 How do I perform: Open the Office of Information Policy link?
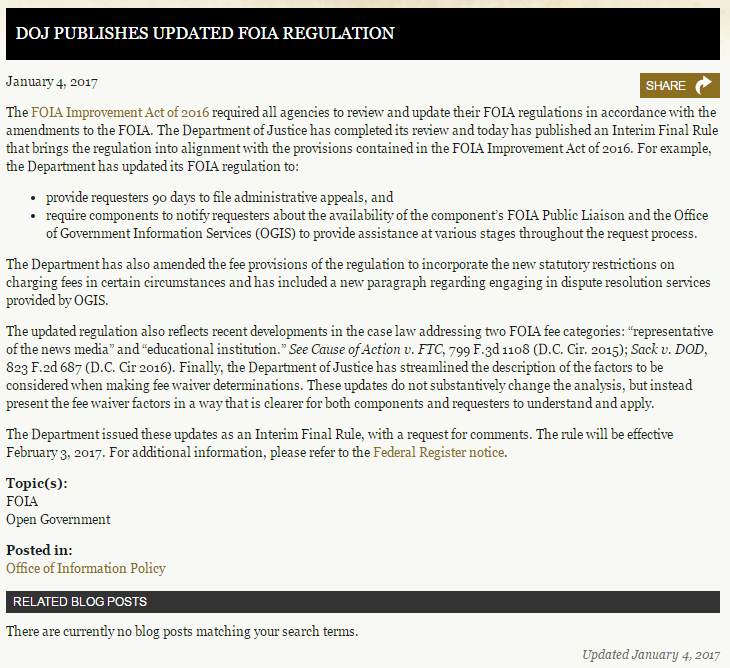pyautogui.click(x=86, y=568)
